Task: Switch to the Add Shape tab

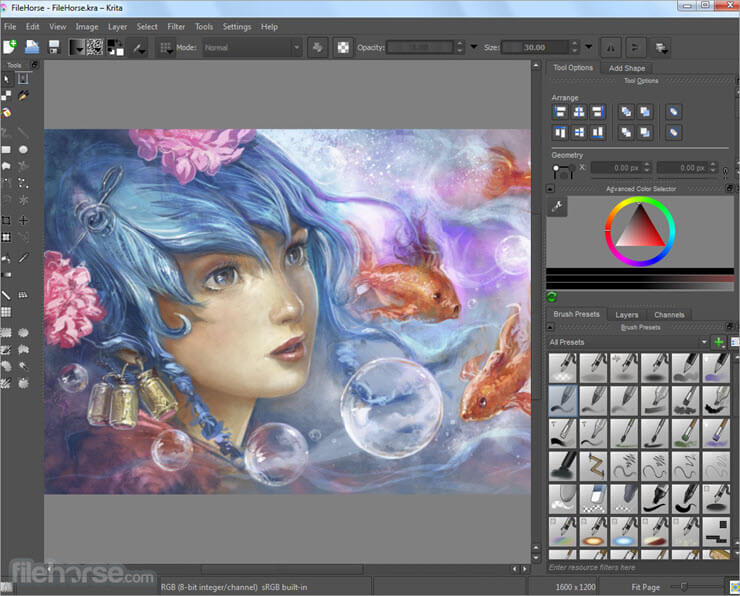Action: point(627,68)
